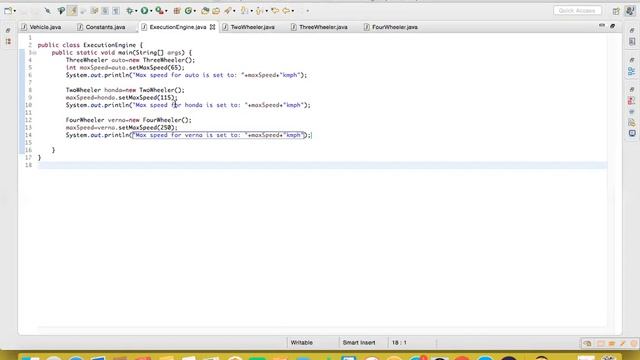Viewport: 640px width, 360px height.
Task: Expand the Previous Annotation dropdown arrow
Action: click(x=267, y=11)
